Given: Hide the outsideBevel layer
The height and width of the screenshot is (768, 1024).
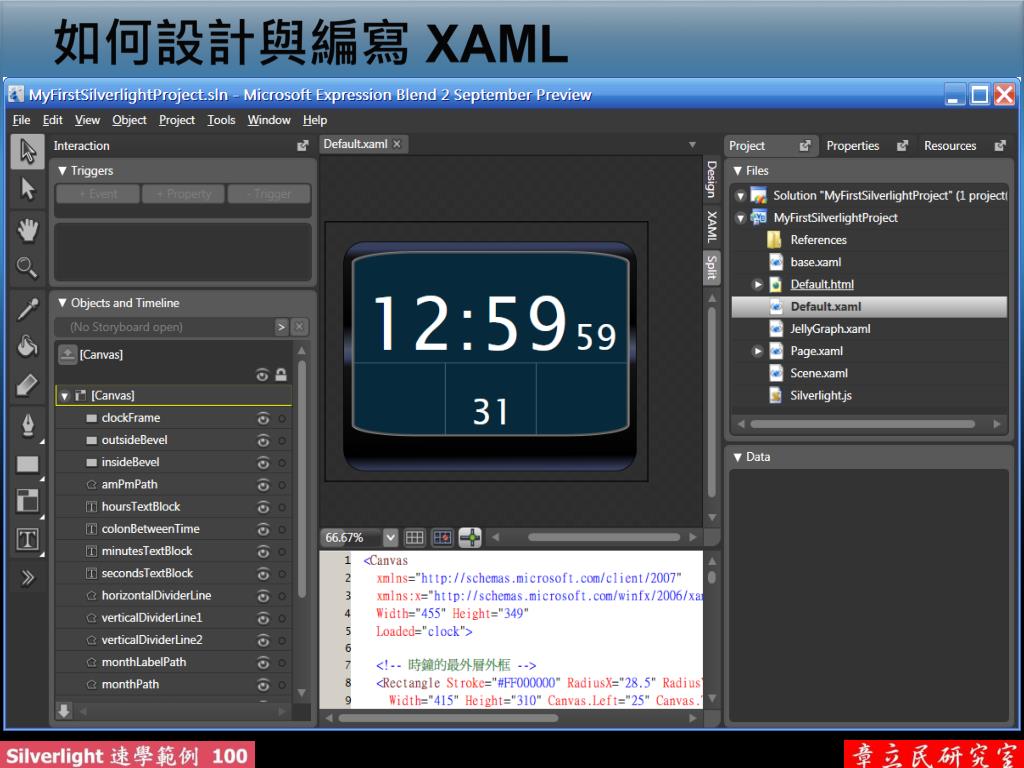Looking at the screenshot, I should [263, 441].
